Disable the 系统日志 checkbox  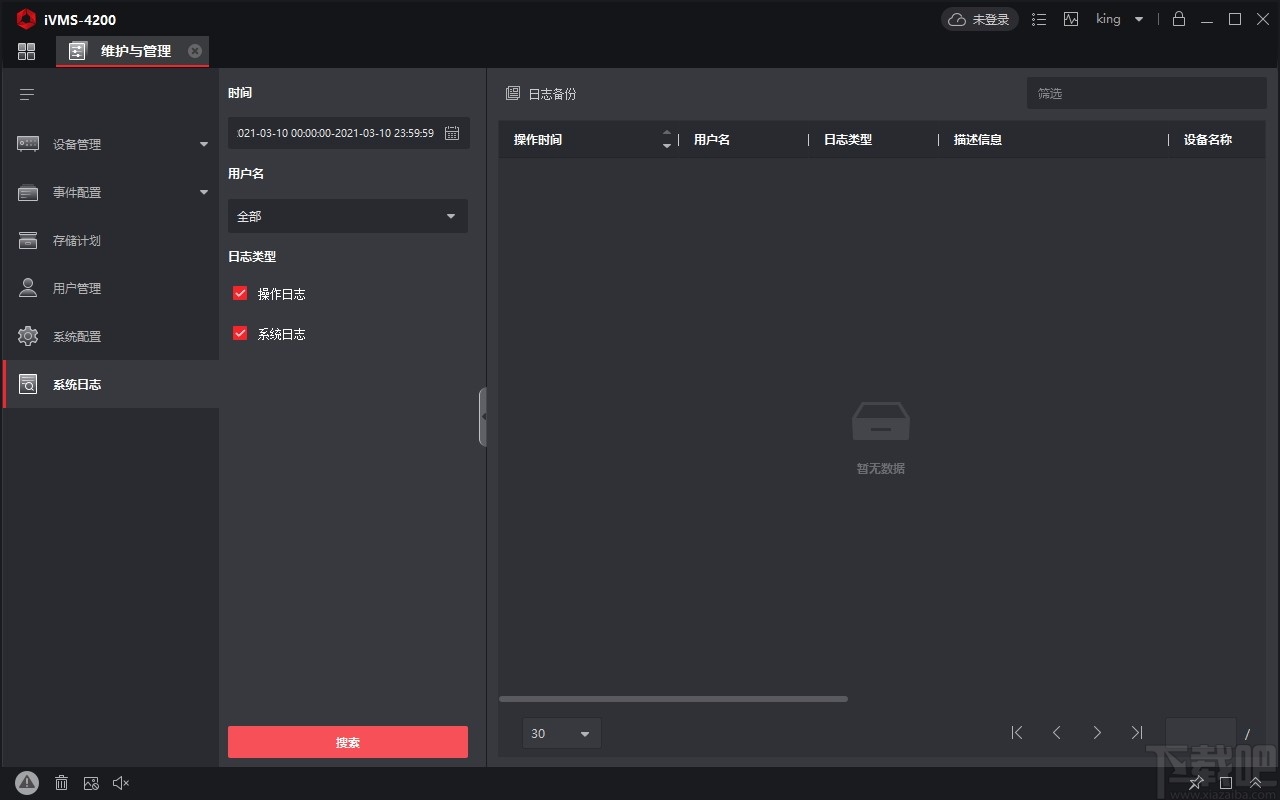coord(239,333)
